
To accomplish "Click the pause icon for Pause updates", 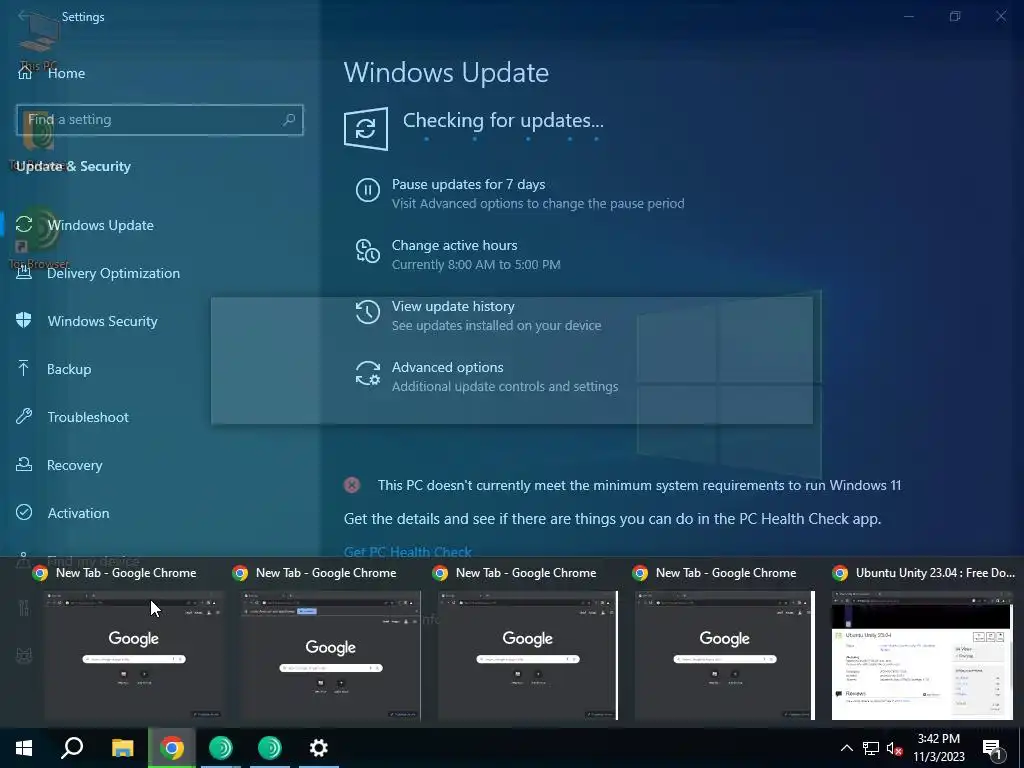I will [x=368, y=190].
